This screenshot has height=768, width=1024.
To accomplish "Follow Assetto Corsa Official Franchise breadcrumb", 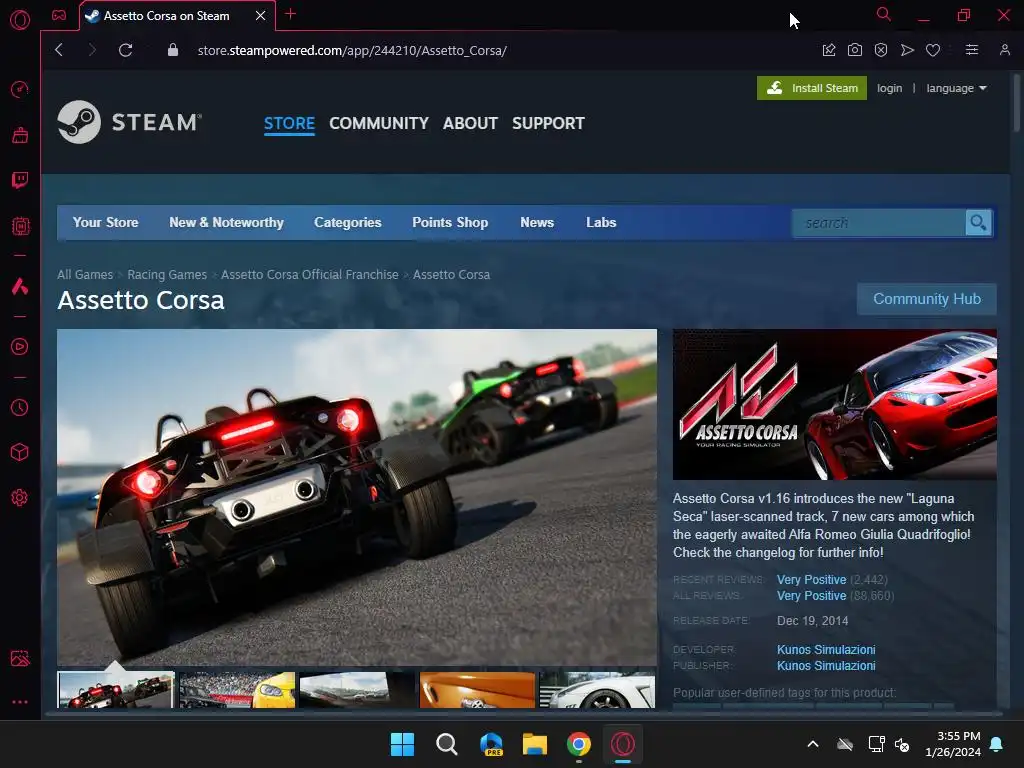I will point(310,275).
